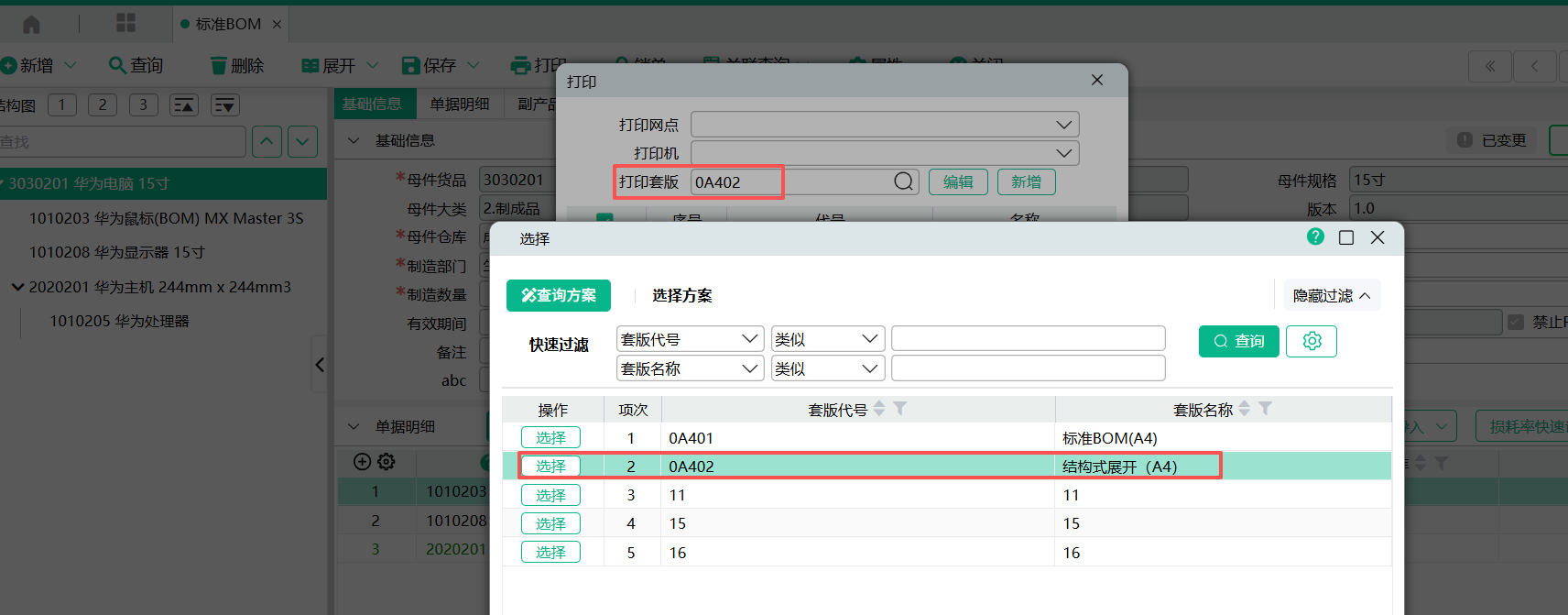Switch to 选择方案 tab
1568x615 pixels.
[681, 295]
